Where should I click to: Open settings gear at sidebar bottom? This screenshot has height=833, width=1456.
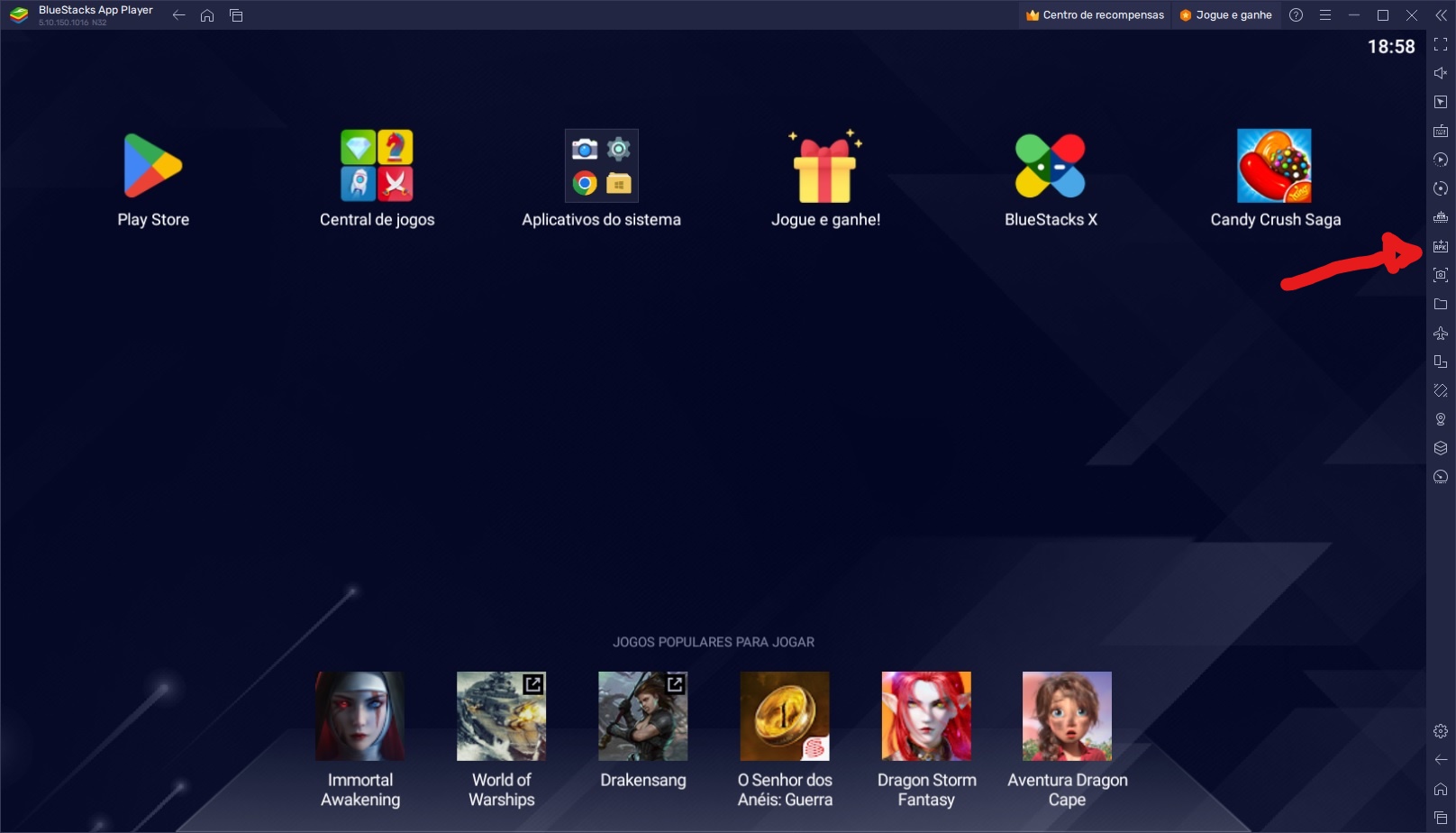[x=1441, y=731]
